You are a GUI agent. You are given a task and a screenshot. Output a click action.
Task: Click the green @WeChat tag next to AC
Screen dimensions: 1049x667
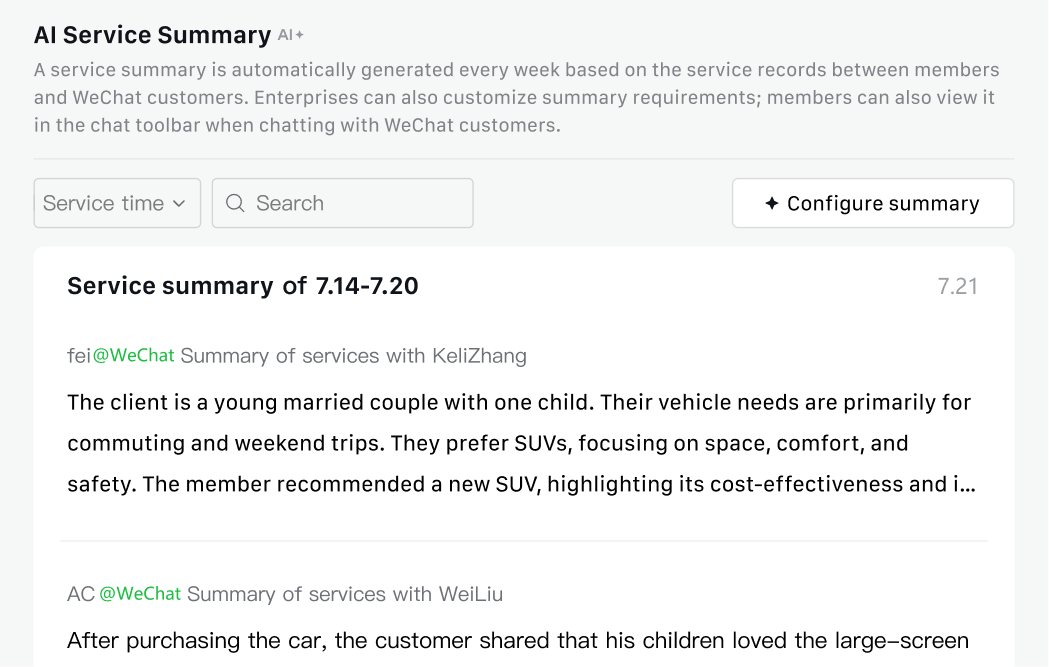tap(141, 594)
